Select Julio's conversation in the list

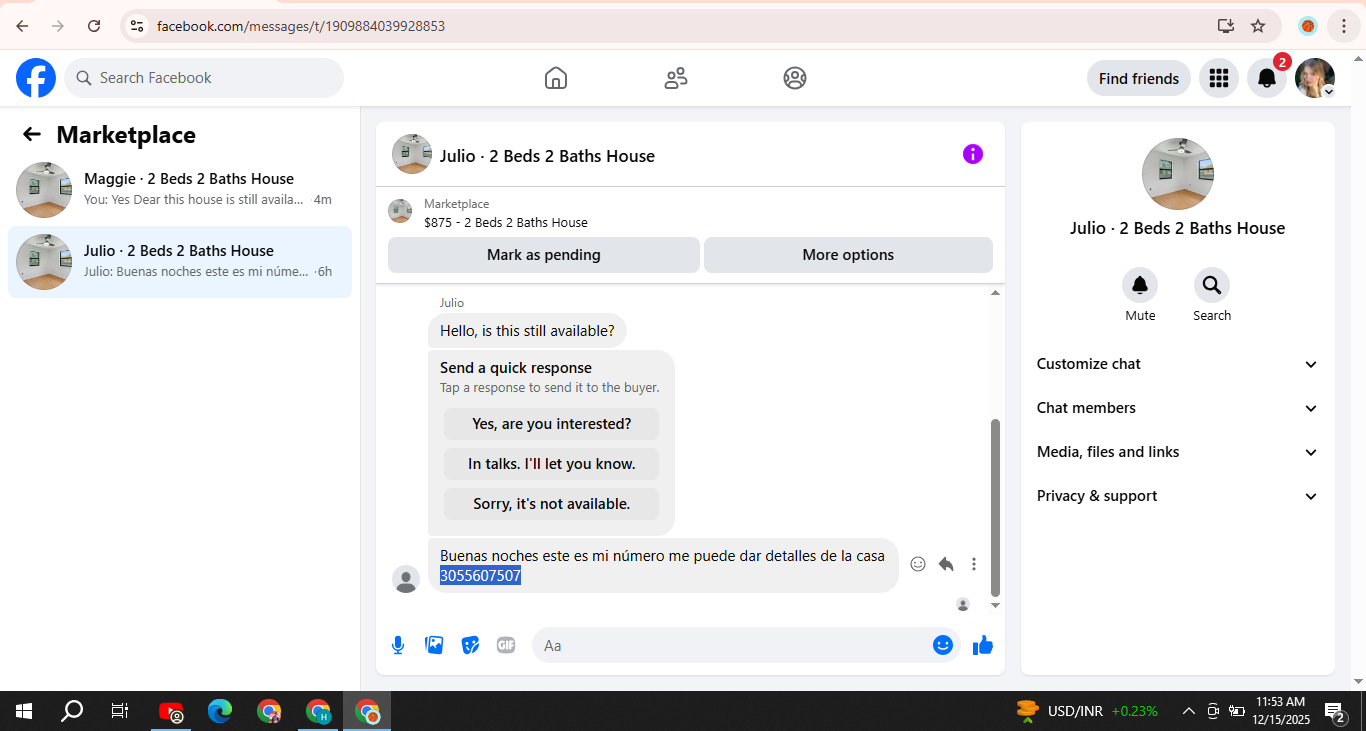tap(180, 262)
